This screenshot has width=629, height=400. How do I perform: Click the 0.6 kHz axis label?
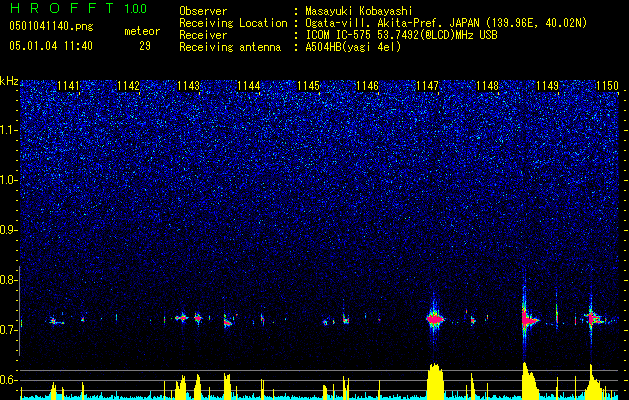(x=8, y=380)
